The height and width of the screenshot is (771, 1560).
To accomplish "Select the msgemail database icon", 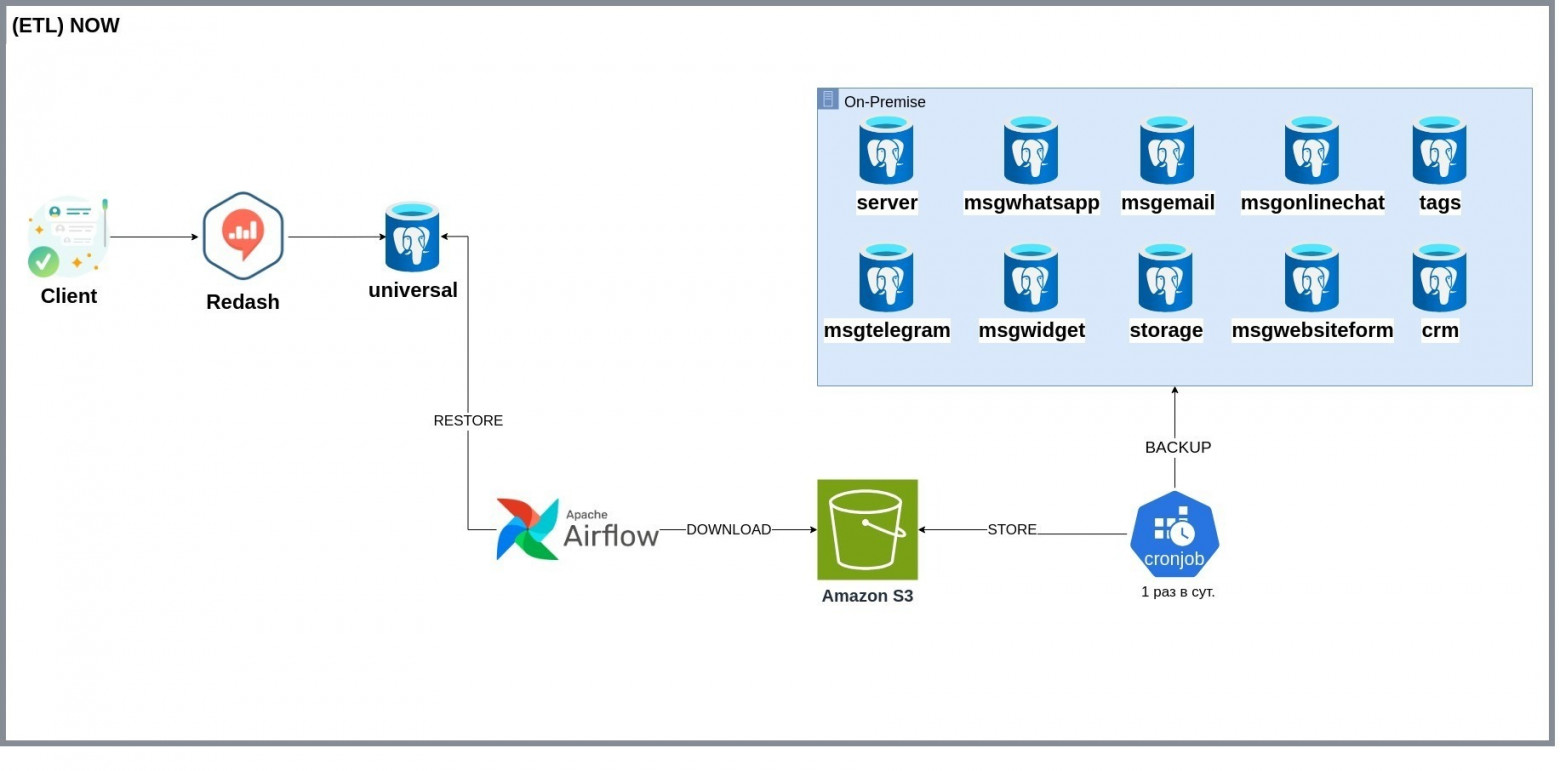I will pos(1167,150).
